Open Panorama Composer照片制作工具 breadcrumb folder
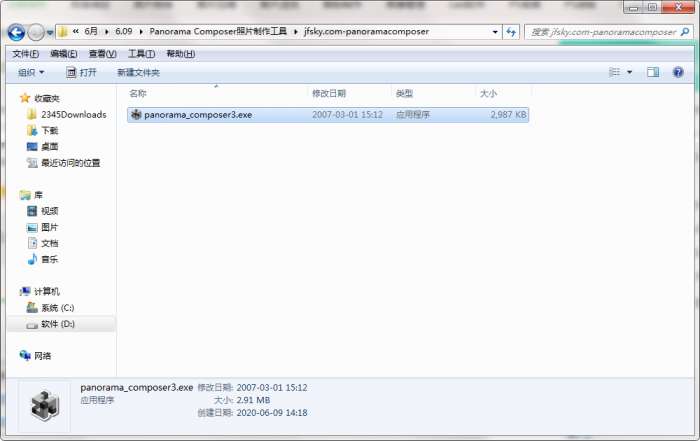 pyautogui.click(x=218, y=31)
